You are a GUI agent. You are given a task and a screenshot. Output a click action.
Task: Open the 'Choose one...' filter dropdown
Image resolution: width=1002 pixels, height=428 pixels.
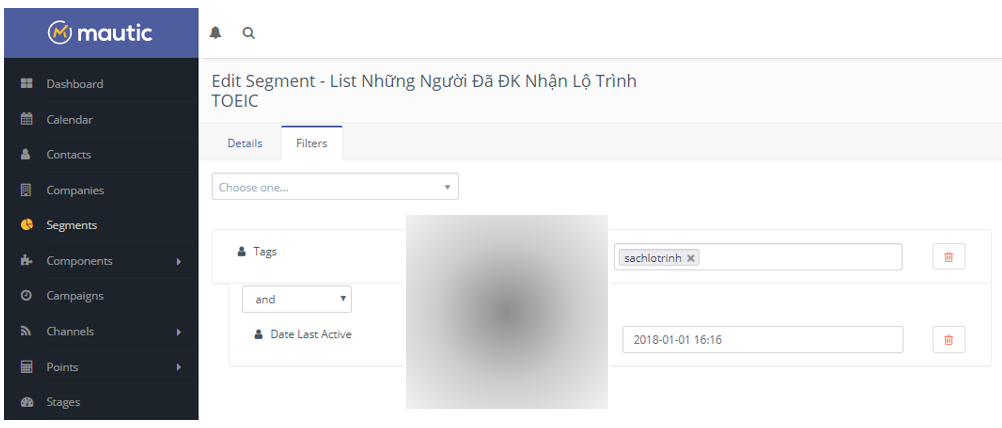(x=334, y=187)
